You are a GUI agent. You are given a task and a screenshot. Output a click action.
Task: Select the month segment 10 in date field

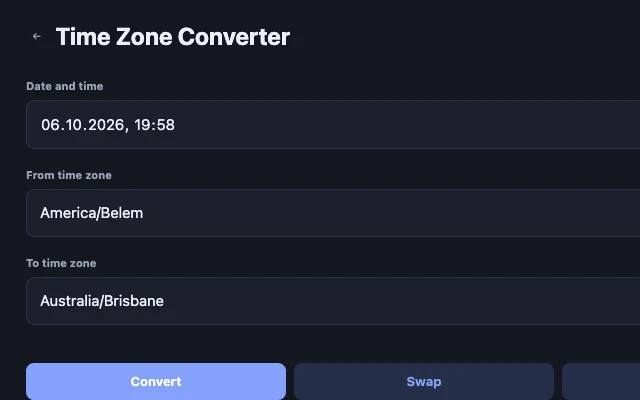71,125
